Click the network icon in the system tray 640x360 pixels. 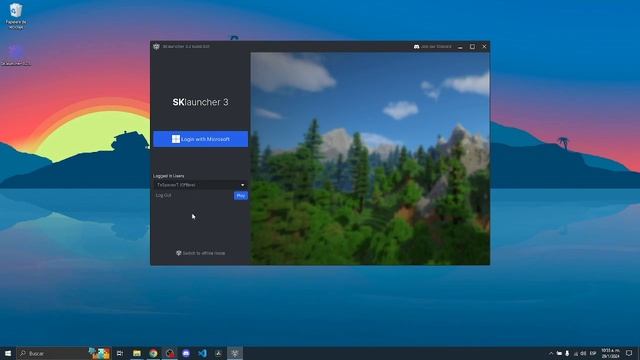(576, 353)
